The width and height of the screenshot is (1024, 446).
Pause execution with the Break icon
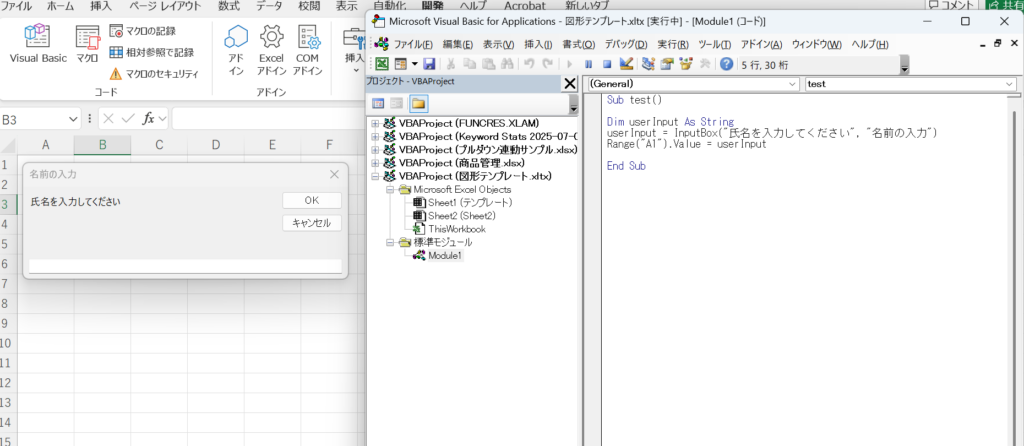[588, 64]
